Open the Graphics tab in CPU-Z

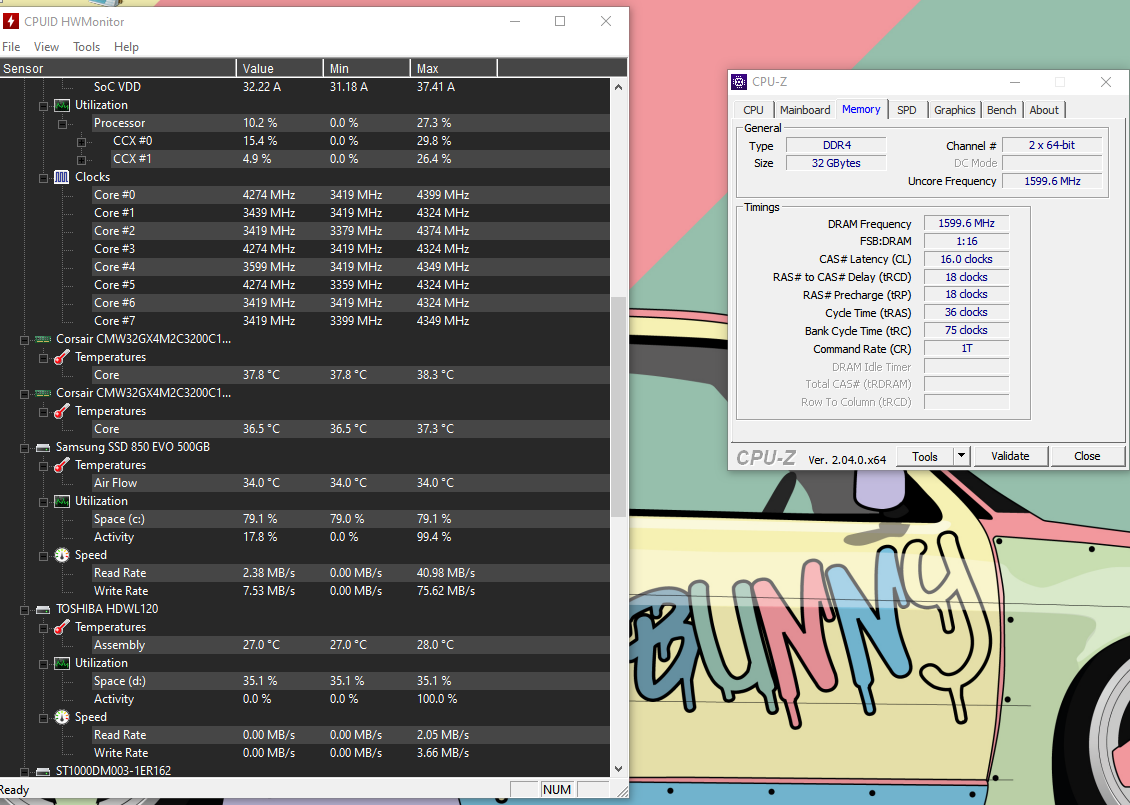click(954, 110)
